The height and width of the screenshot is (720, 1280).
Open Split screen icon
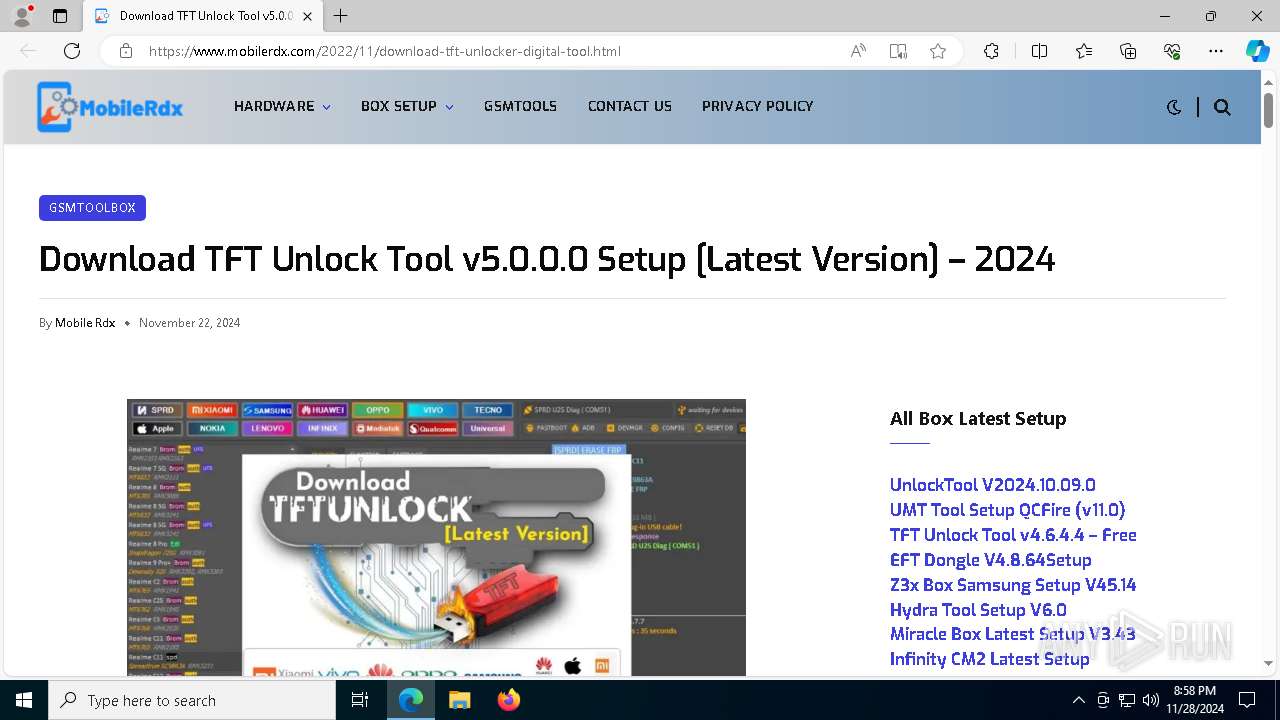coord(1039,51)
